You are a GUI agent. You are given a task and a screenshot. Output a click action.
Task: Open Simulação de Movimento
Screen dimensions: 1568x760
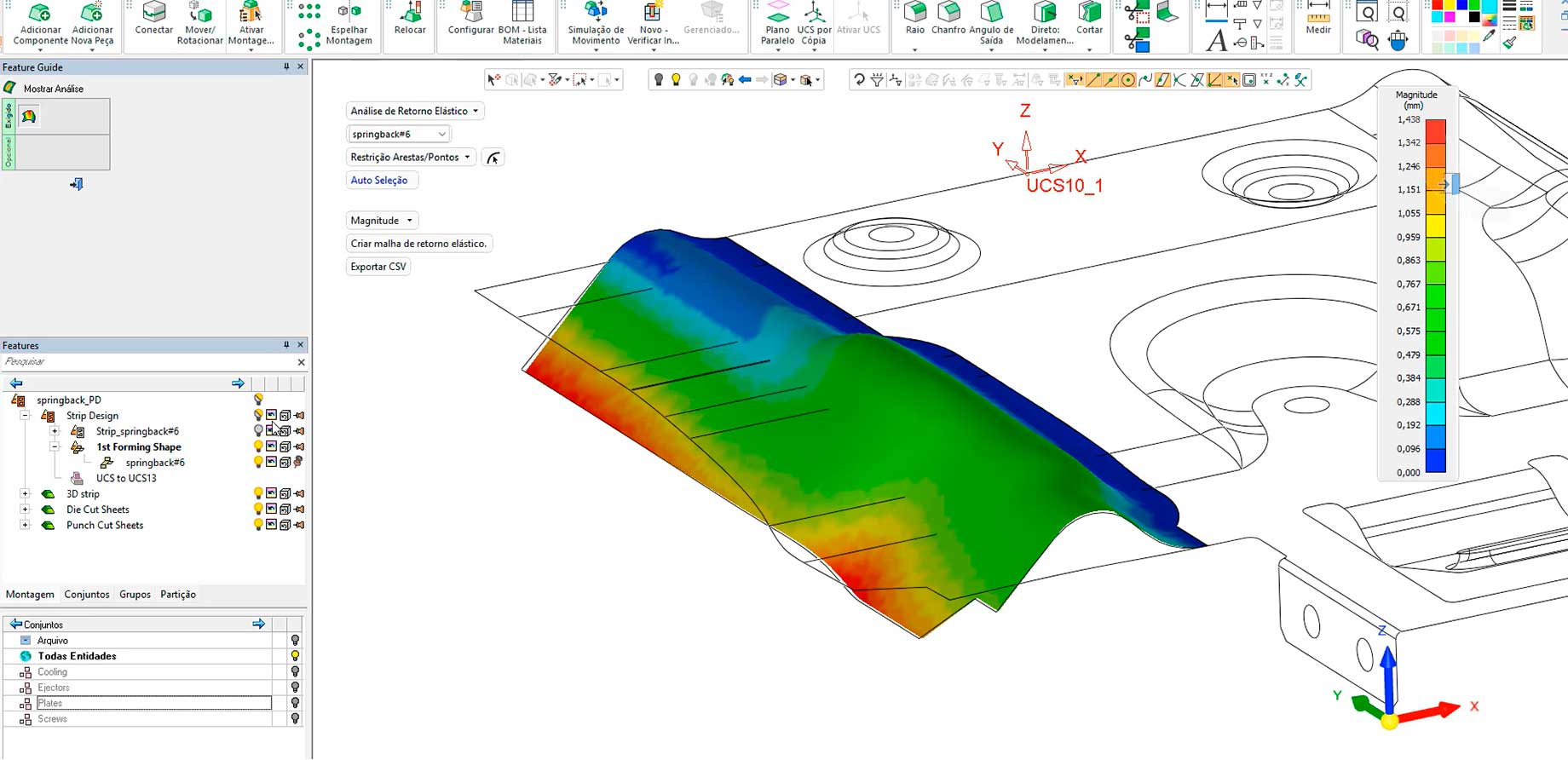[x=596, y=14]
